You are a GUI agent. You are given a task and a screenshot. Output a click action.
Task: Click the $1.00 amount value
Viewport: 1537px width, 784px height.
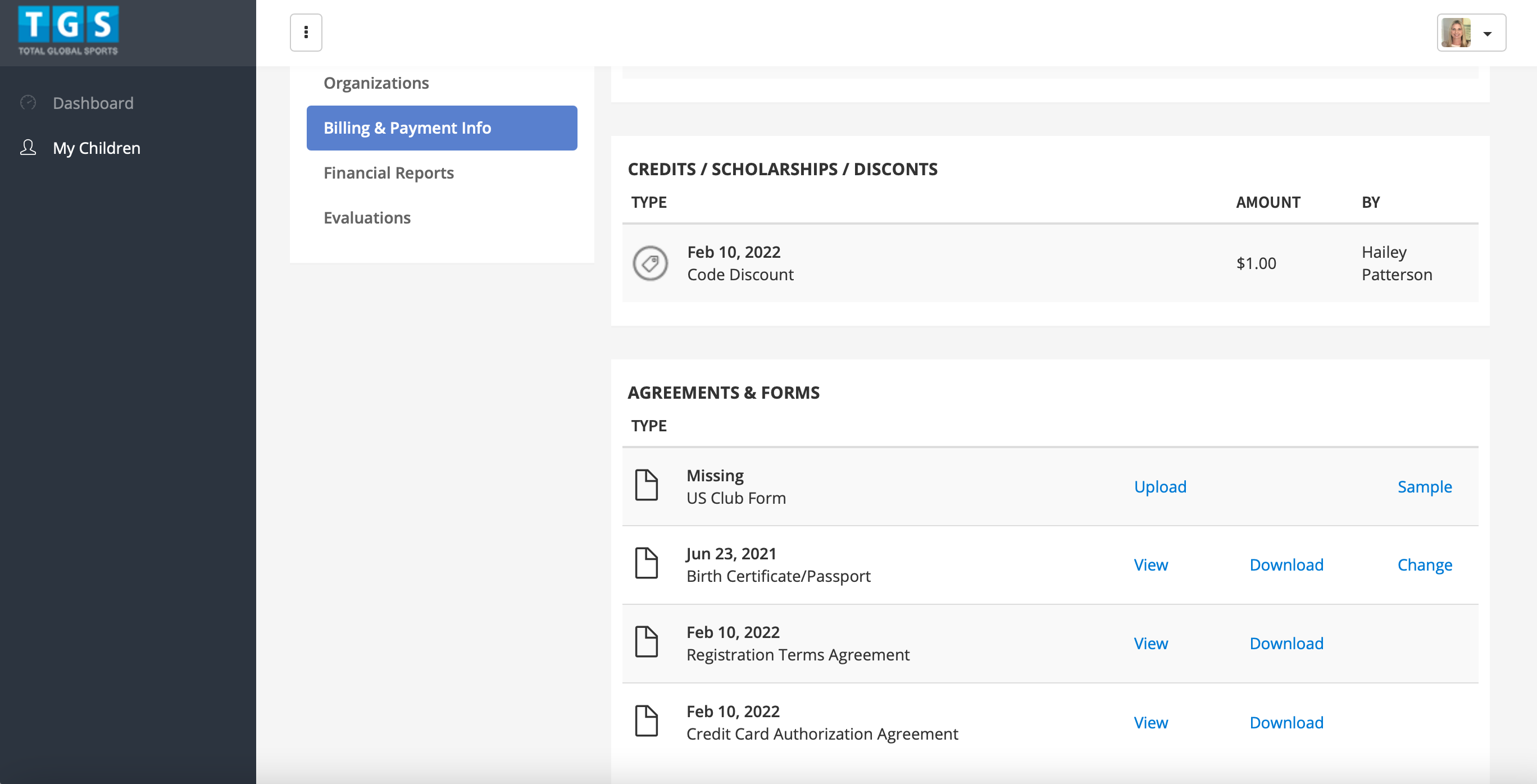pos(1256,263)
